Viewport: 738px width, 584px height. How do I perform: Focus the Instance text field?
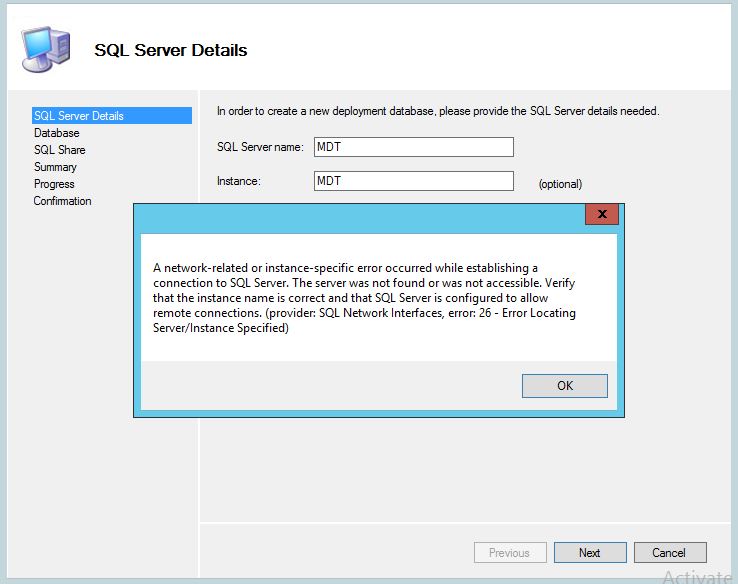pos(414,181)
